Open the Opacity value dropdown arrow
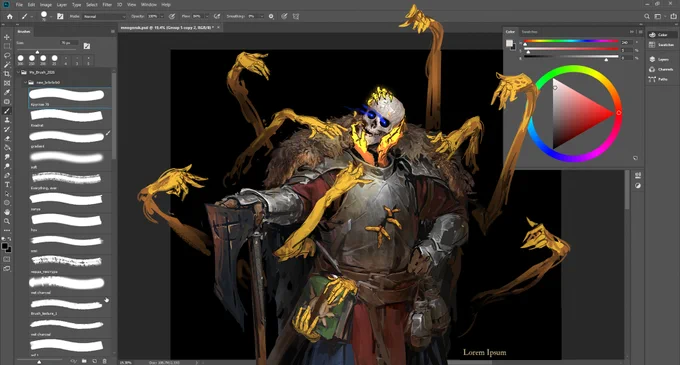Screen dimensions: 680x365 162,16
